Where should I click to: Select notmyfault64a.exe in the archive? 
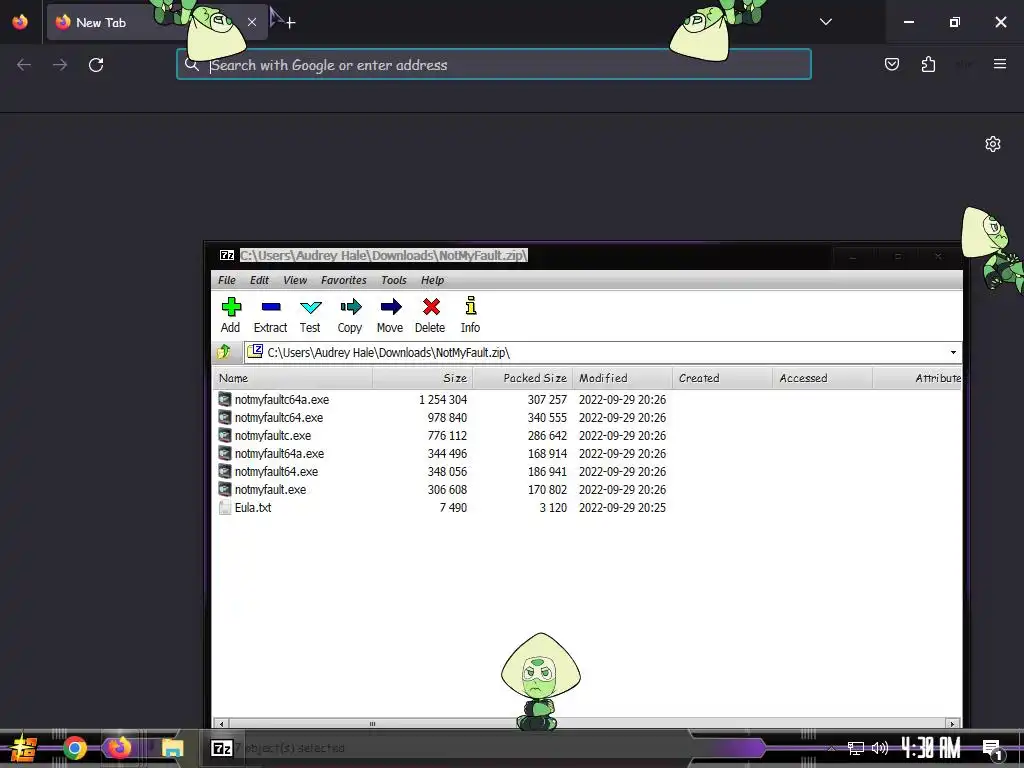[x=279, y=454]
